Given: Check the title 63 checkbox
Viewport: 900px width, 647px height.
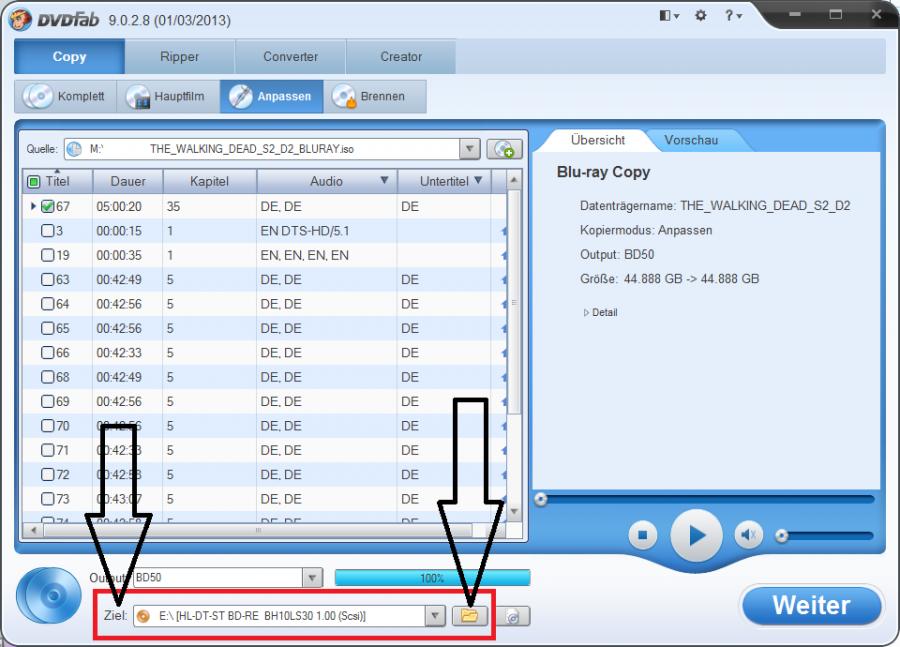Looking at the screenshot, I should pyautogui.click(x=48, y=280).
